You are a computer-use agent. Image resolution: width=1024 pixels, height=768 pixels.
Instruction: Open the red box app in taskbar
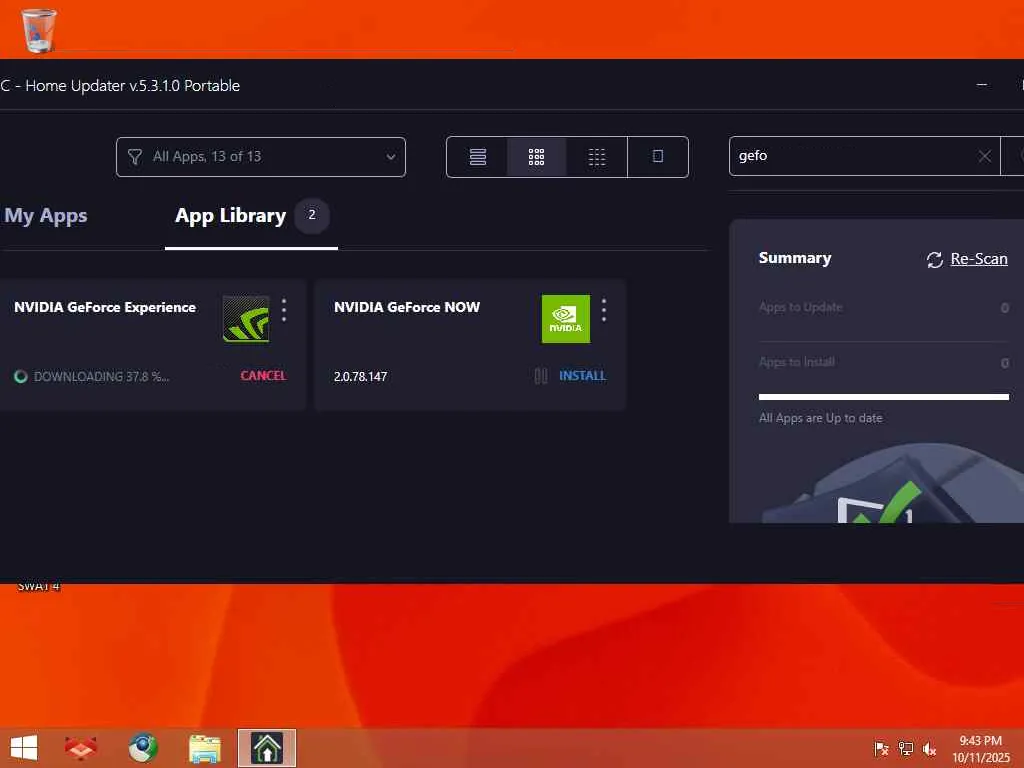pyautogui.click(x=80, y=748)
